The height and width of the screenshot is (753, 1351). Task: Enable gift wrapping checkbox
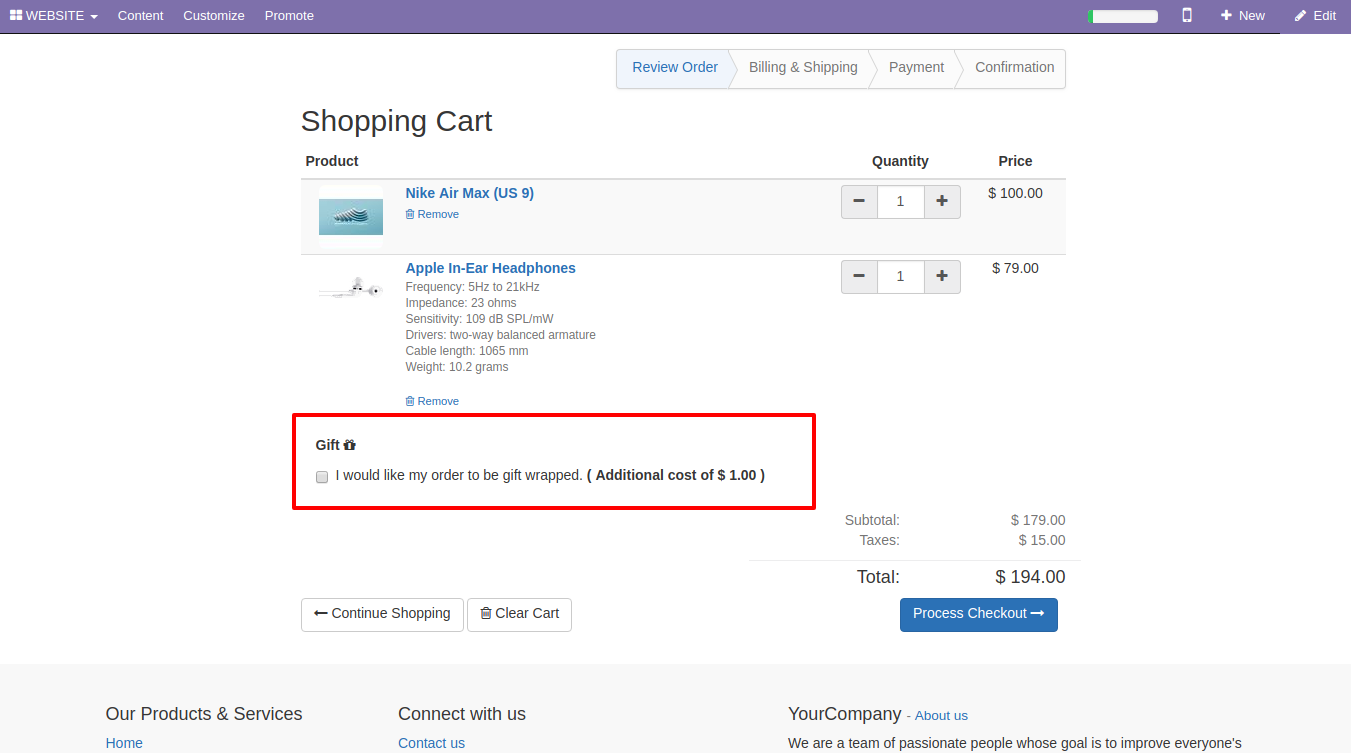tap(322, 477)
